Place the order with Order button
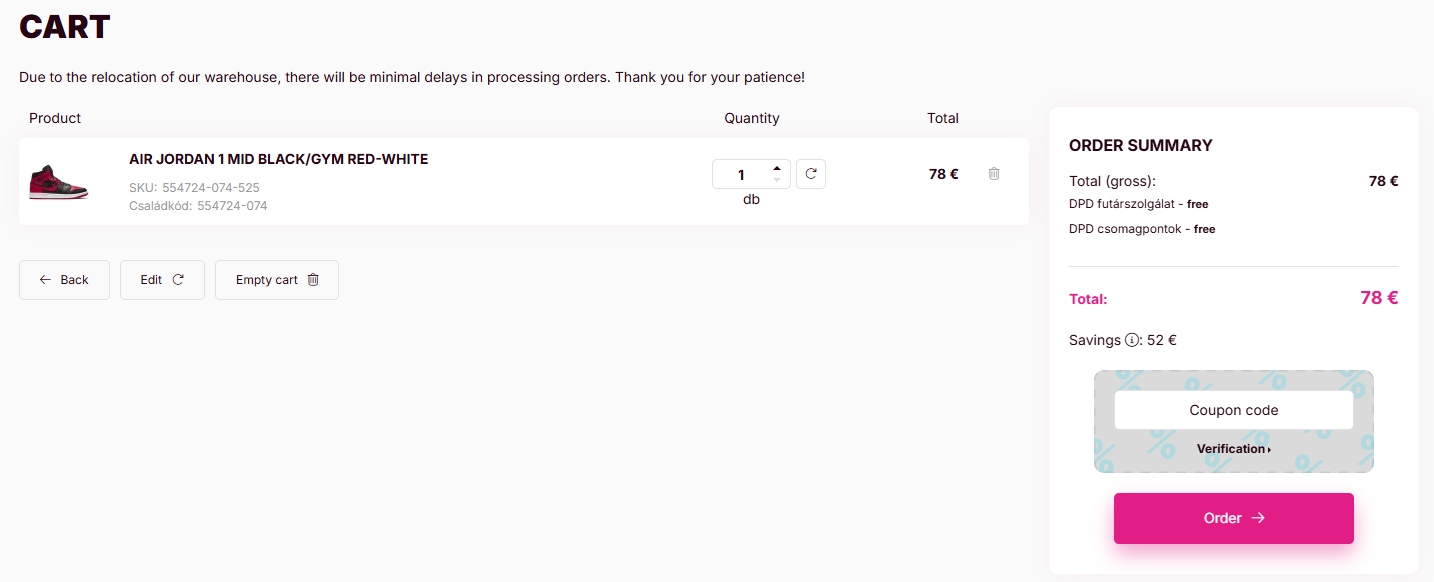This screenshot has height=582, width=1434. tap(1233, 518)
